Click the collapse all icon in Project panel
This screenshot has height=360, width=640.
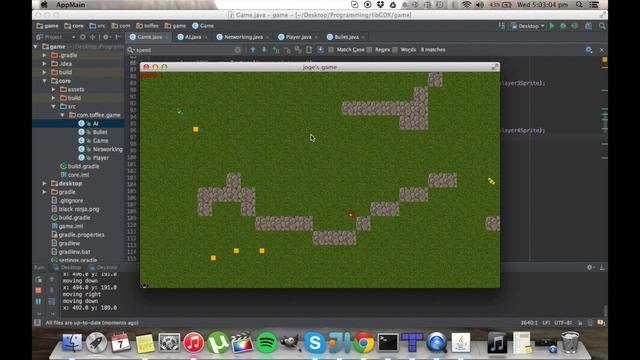click(x=93, y=37)
